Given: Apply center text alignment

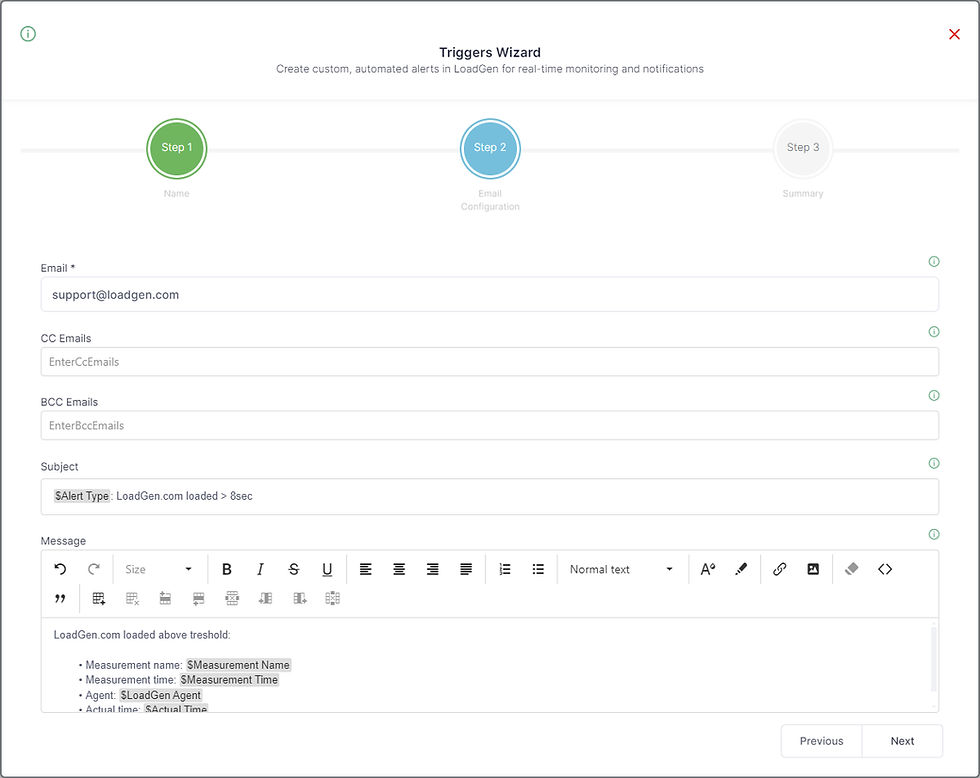Looking at the screenshot, I should [x=398, y=568].
